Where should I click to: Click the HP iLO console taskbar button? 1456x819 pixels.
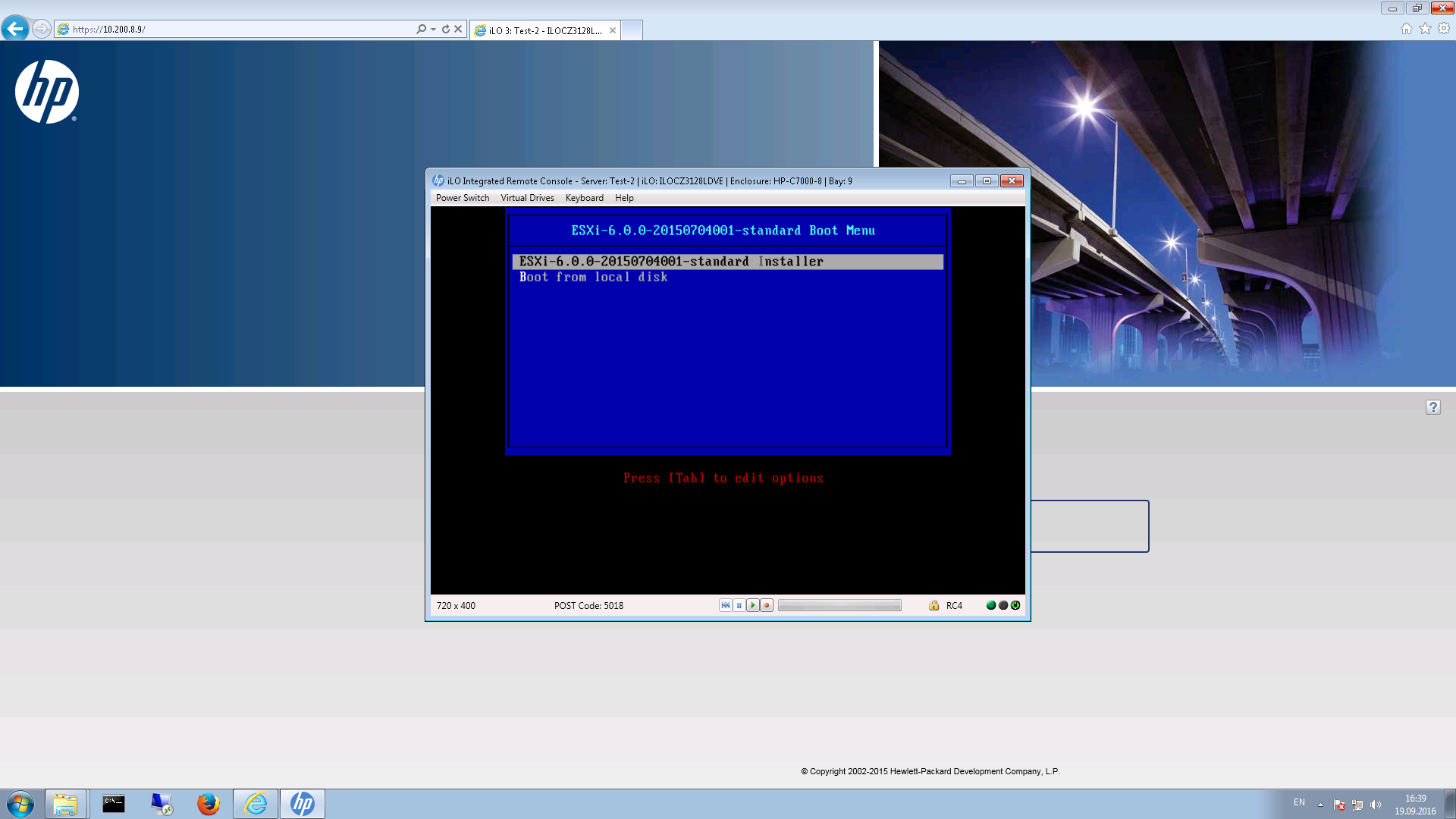point(303,804)
